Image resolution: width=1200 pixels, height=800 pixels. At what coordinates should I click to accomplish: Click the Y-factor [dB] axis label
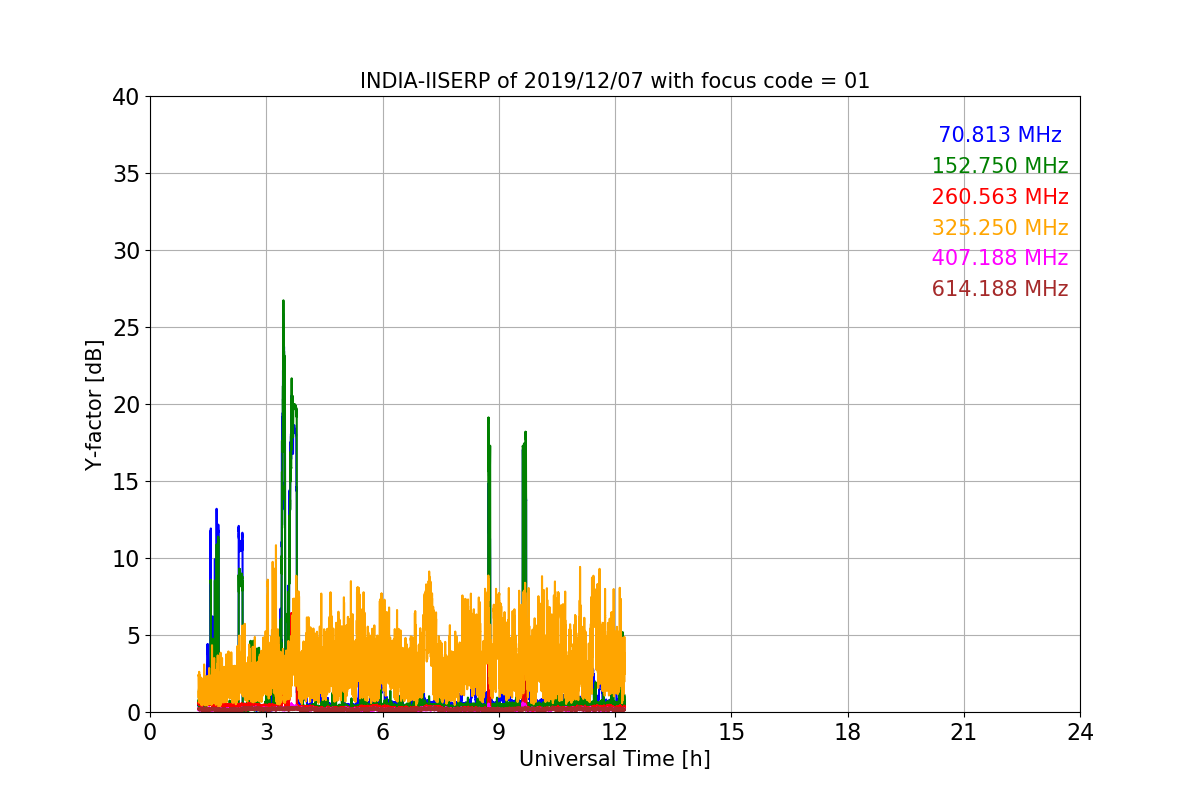(x=94, y=404)
